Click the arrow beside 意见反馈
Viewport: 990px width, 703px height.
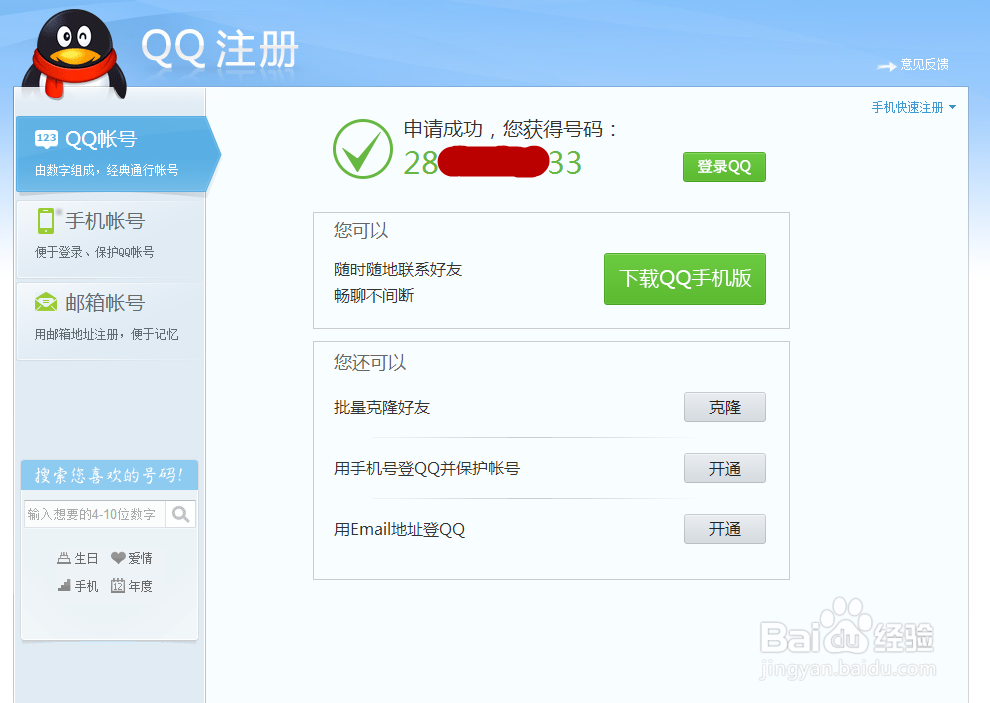tap(886, 66)
